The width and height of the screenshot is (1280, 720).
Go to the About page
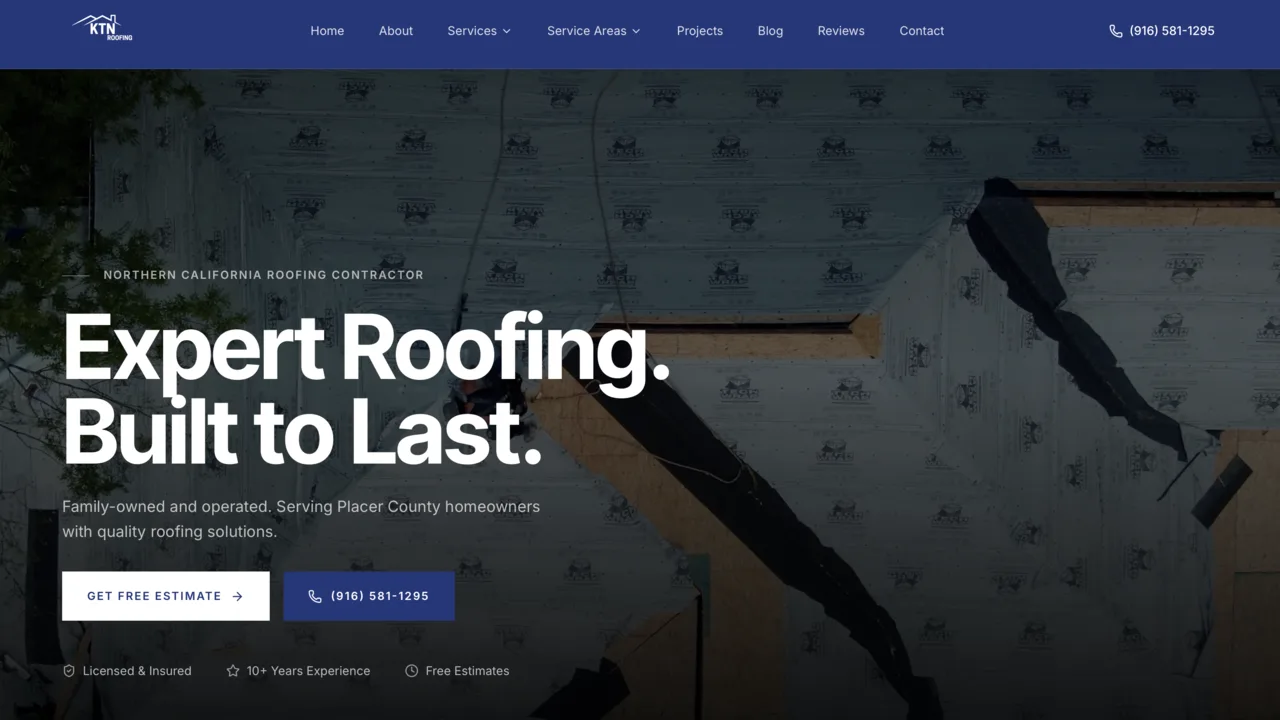(396, 31)
